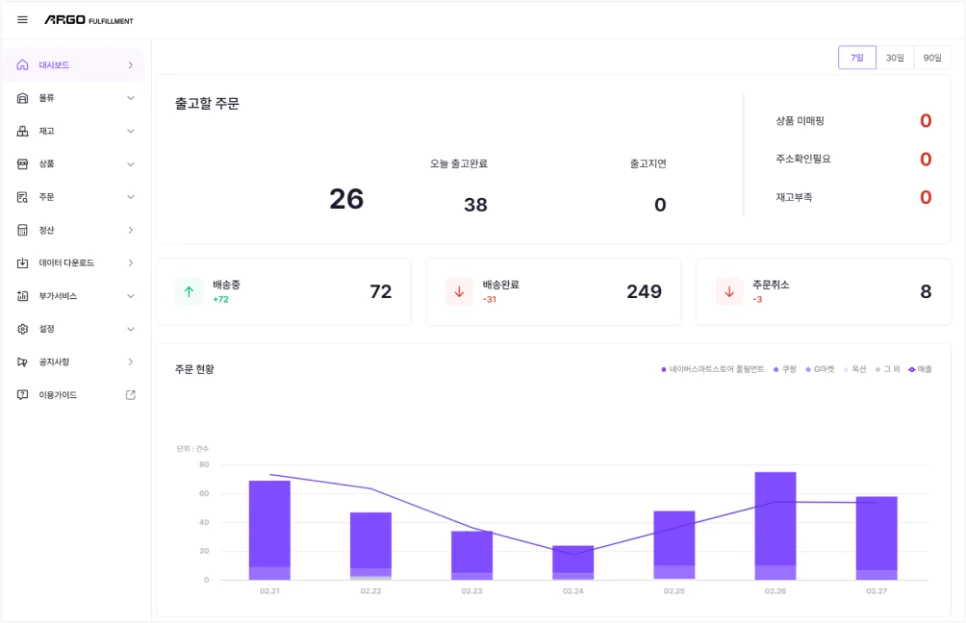Click the home icon beside 대시보드
This screenshot has width=966, height=623.
(x=22, y=65)
